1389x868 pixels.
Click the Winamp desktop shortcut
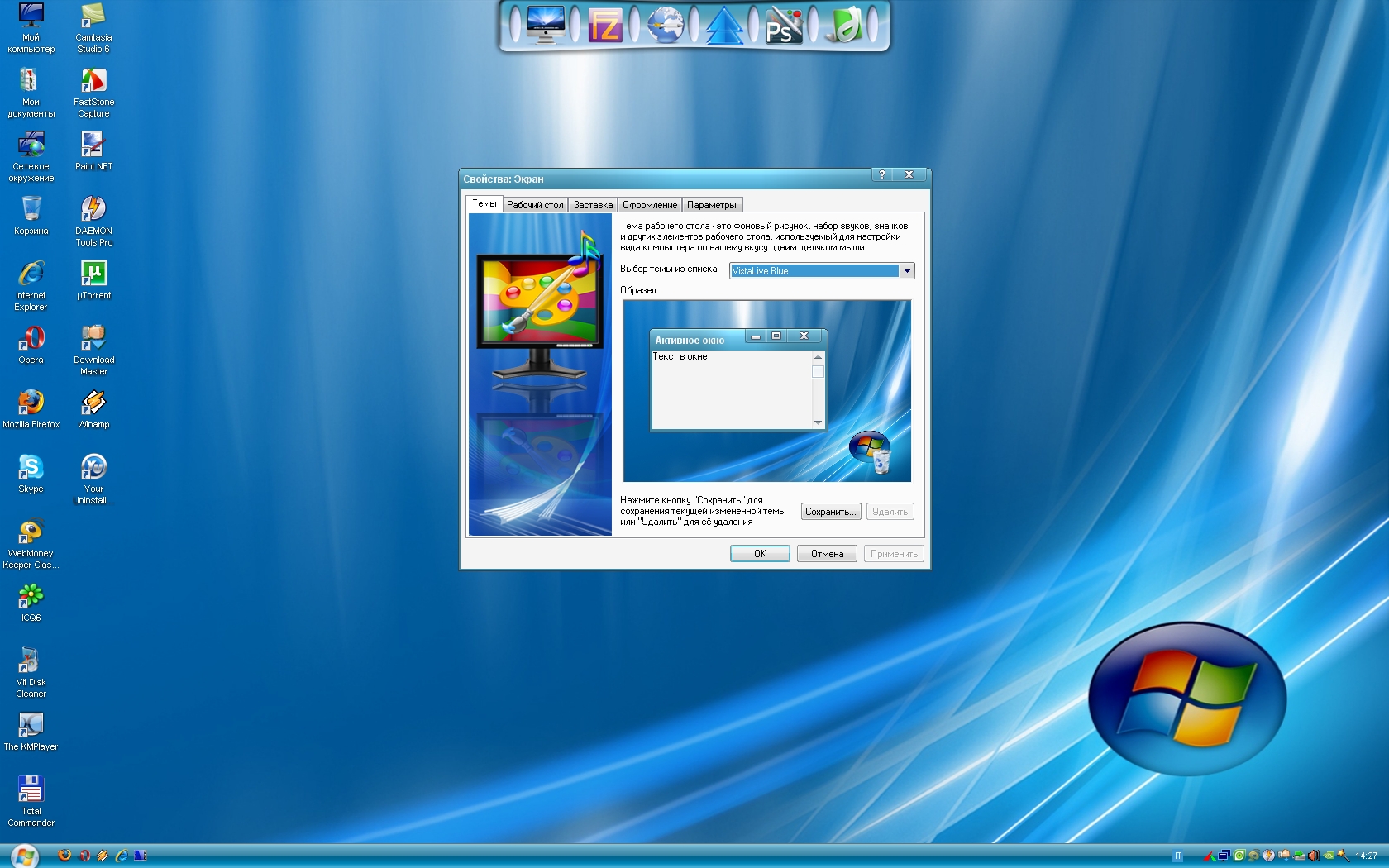93,403
